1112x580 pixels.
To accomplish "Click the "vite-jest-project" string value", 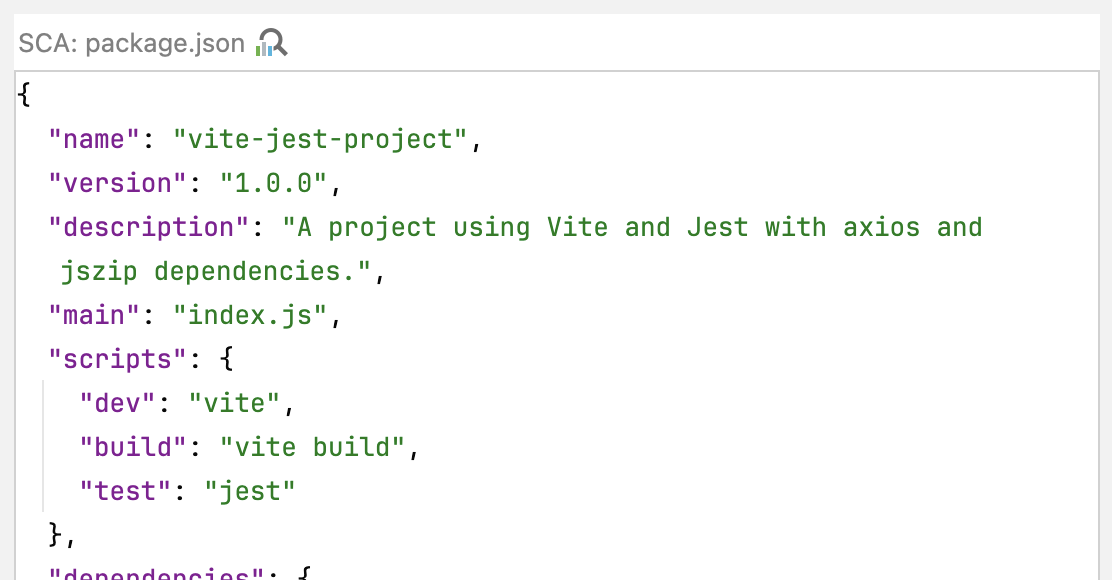I will click(x=320, y=139).
